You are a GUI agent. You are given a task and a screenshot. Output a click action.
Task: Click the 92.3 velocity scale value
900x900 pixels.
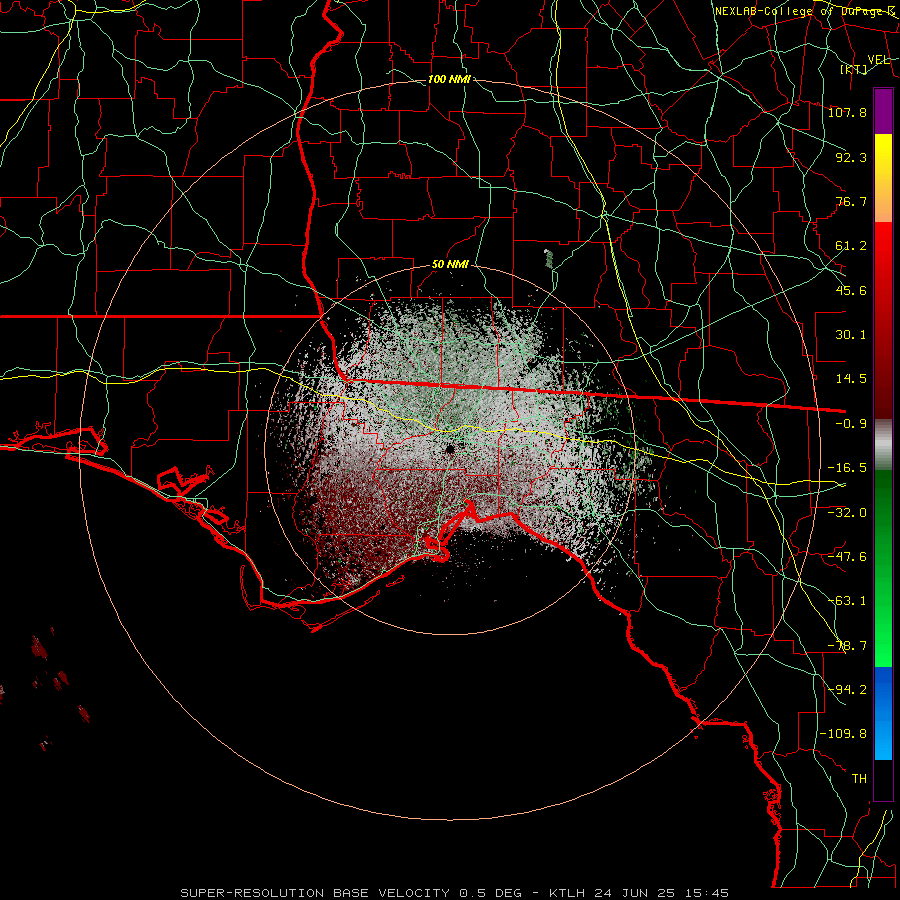[851, 157]
